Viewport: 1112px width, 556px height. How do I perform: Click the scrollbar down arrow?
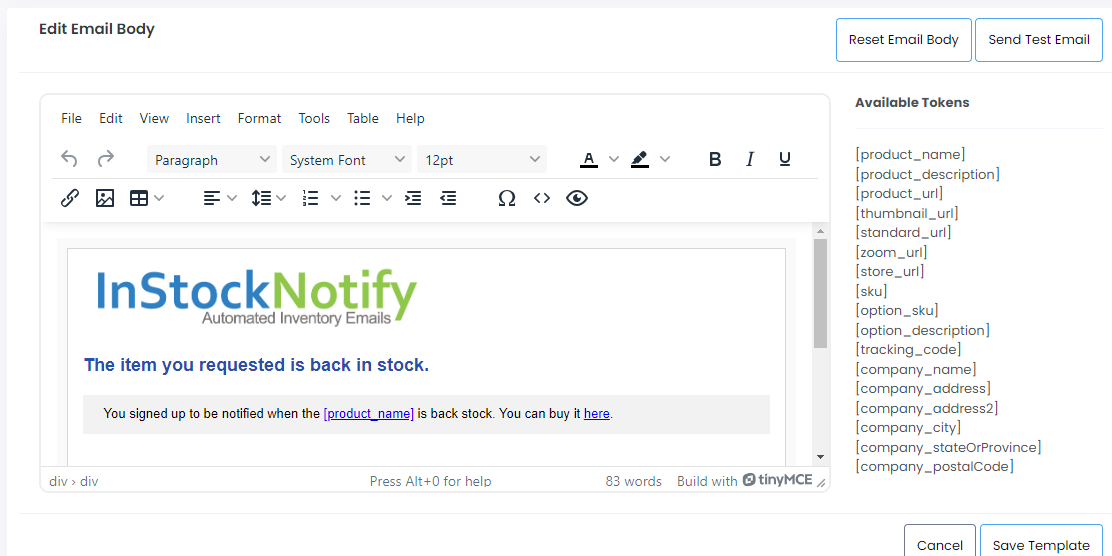(820, 457)
